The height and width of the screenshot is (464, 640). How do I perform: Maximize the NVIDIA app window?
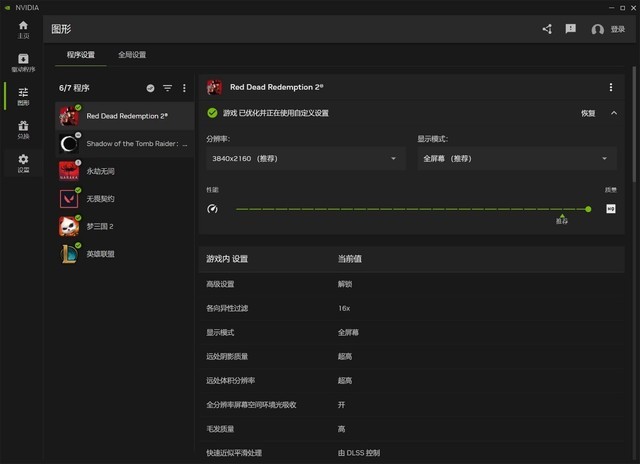622,8
